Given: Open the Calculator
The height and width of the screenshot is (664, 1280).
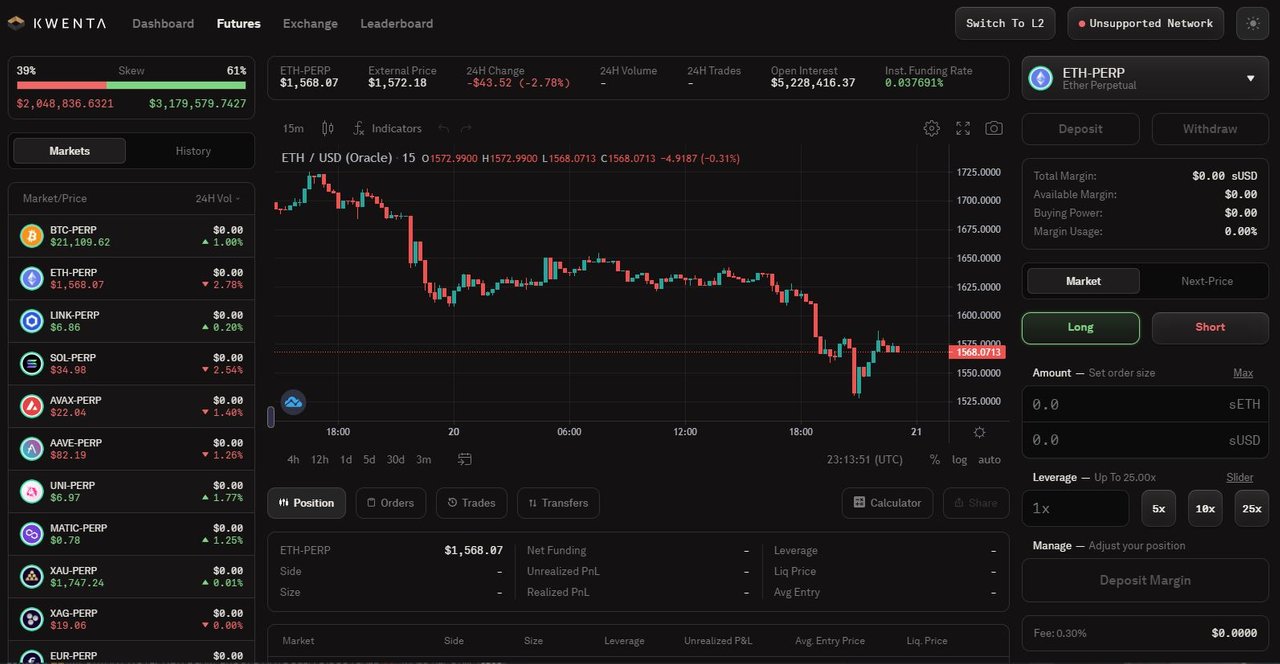Looking at the screenshot, I should click(888, 503).
